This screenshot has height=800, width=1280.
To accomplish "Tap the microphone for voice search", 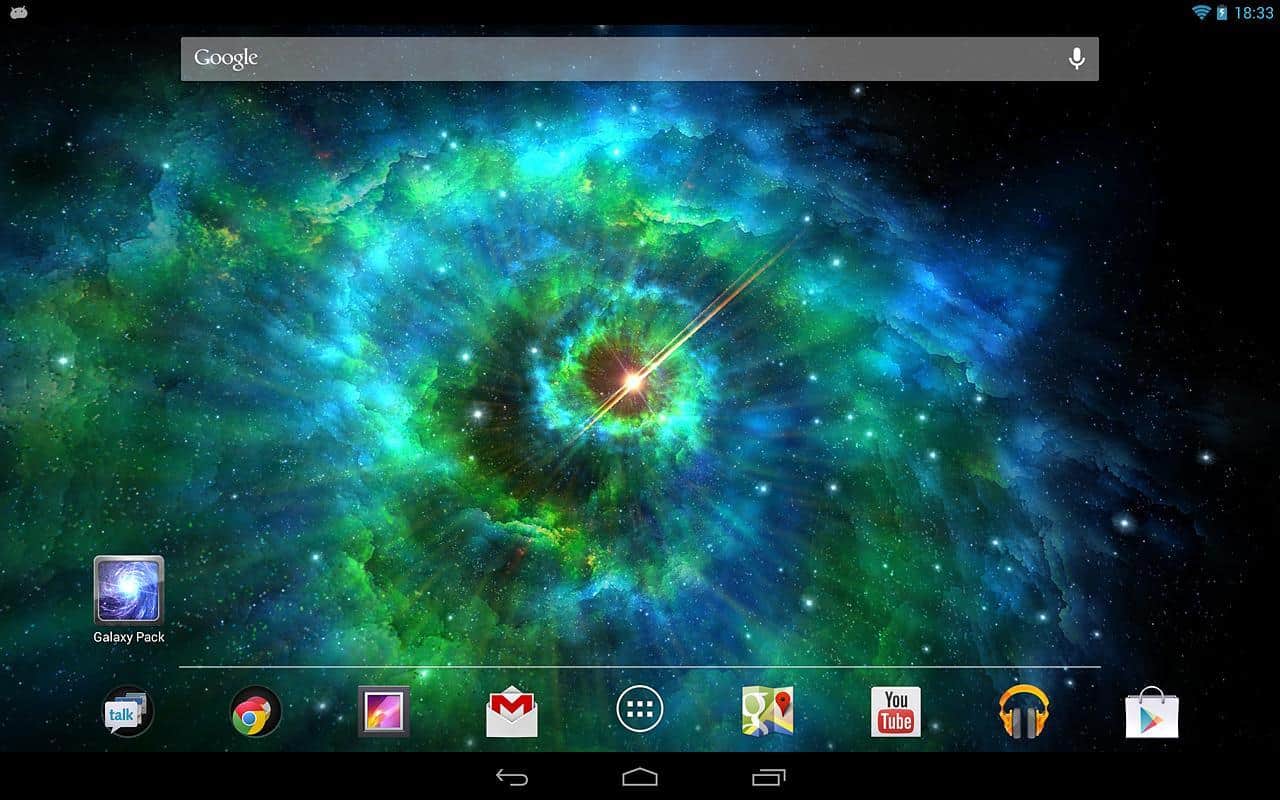I will (x=1076, y=59).
